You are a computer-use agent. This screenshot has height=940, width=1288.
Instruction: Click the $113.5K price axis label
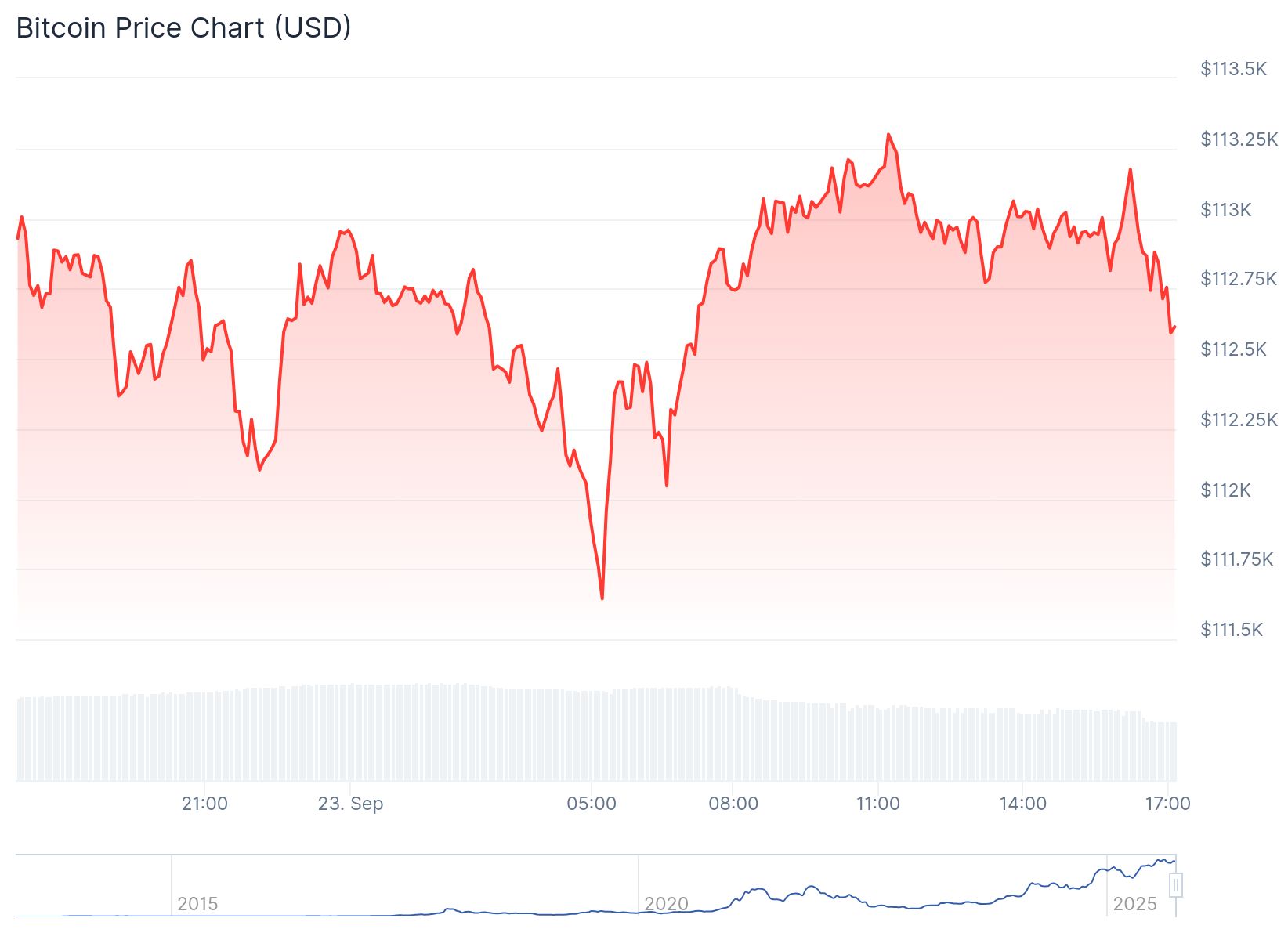click(x=1233, y=69)
